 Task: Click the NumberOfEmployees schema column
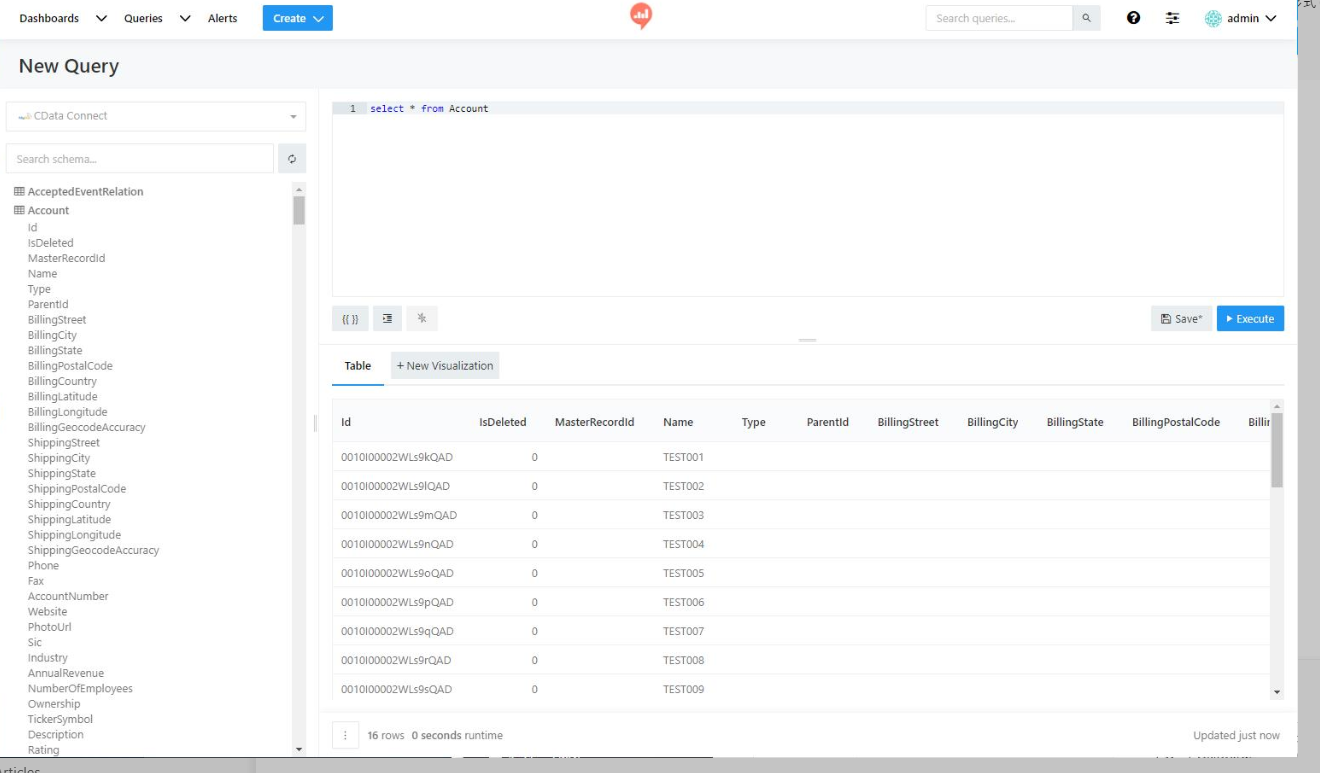tap(80, 688)
